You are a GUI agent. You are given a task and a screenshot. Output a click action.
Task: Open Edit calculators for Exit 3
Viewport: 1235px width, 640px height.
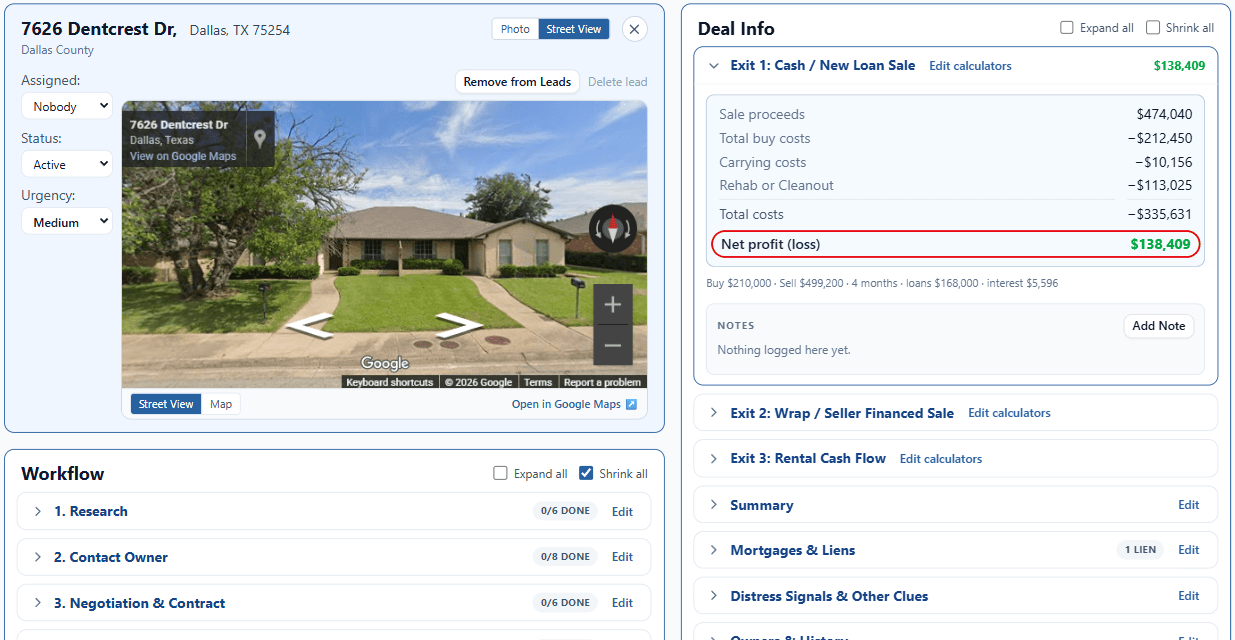(941, 459)
